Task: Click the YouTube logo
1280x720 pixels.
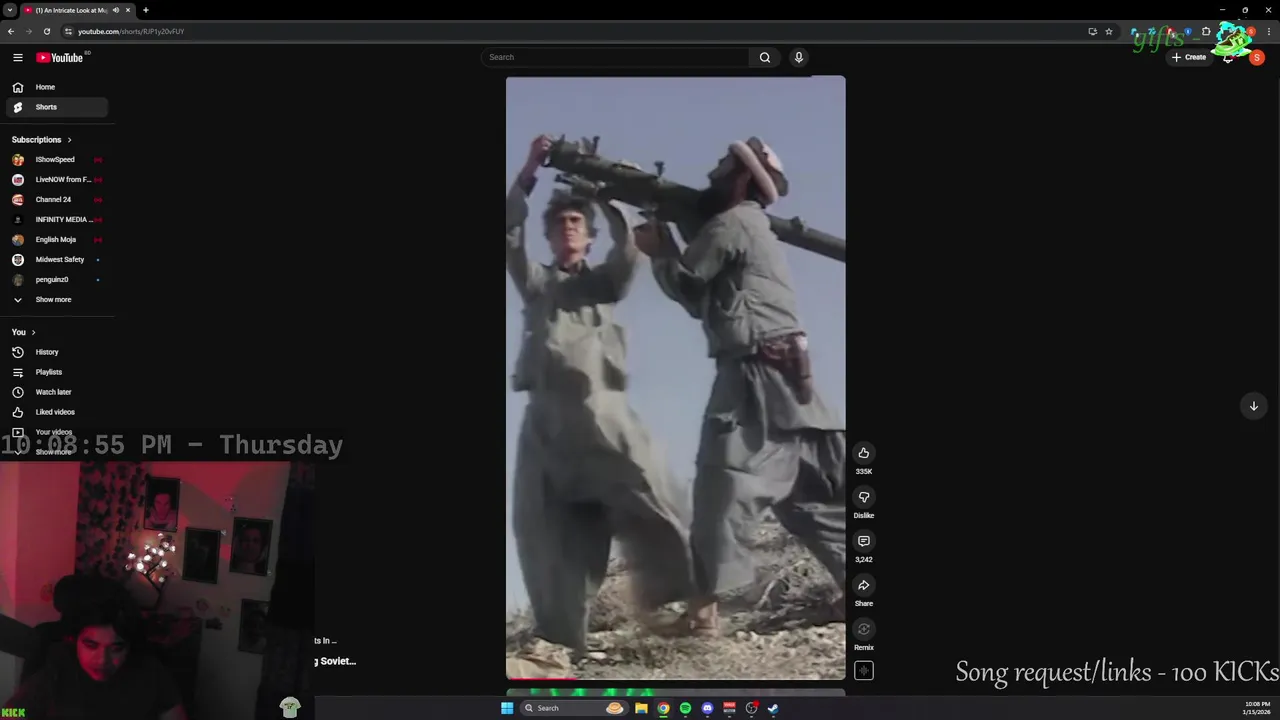Action: pos(61,57)
